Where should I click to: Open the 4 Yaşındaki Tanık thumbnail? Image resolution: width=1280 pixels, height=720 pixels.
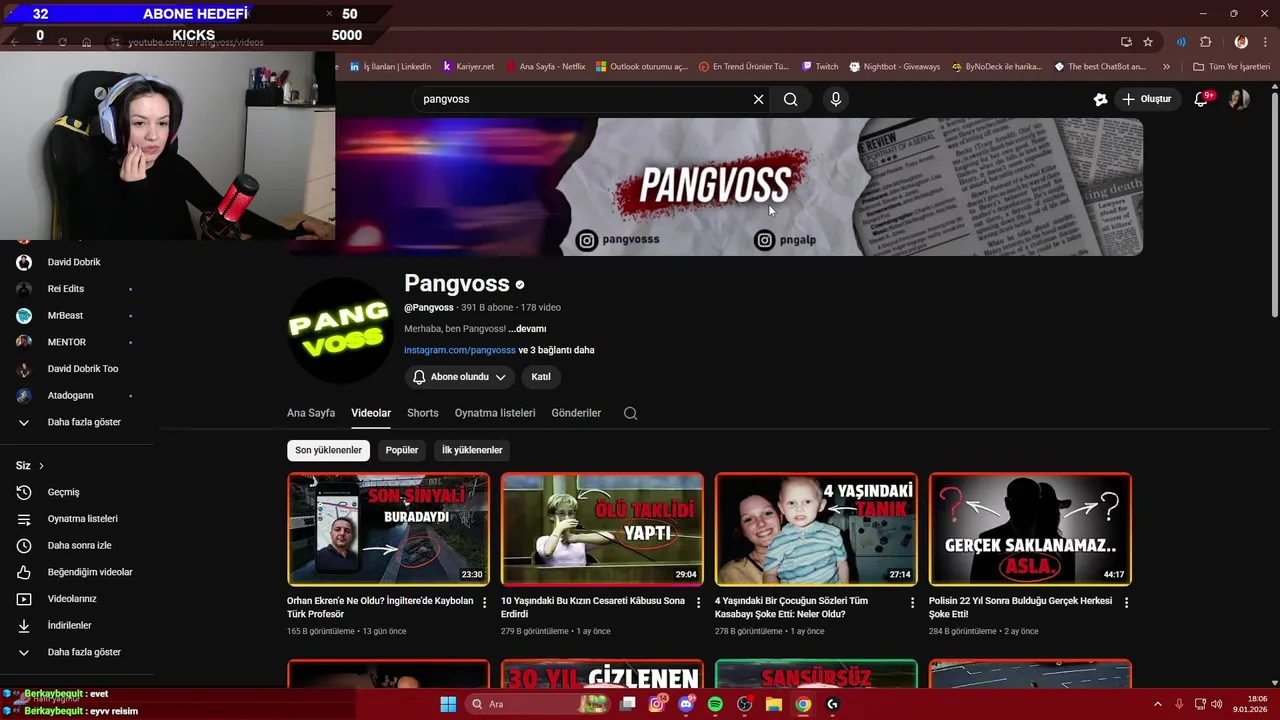tap(816, 529)
